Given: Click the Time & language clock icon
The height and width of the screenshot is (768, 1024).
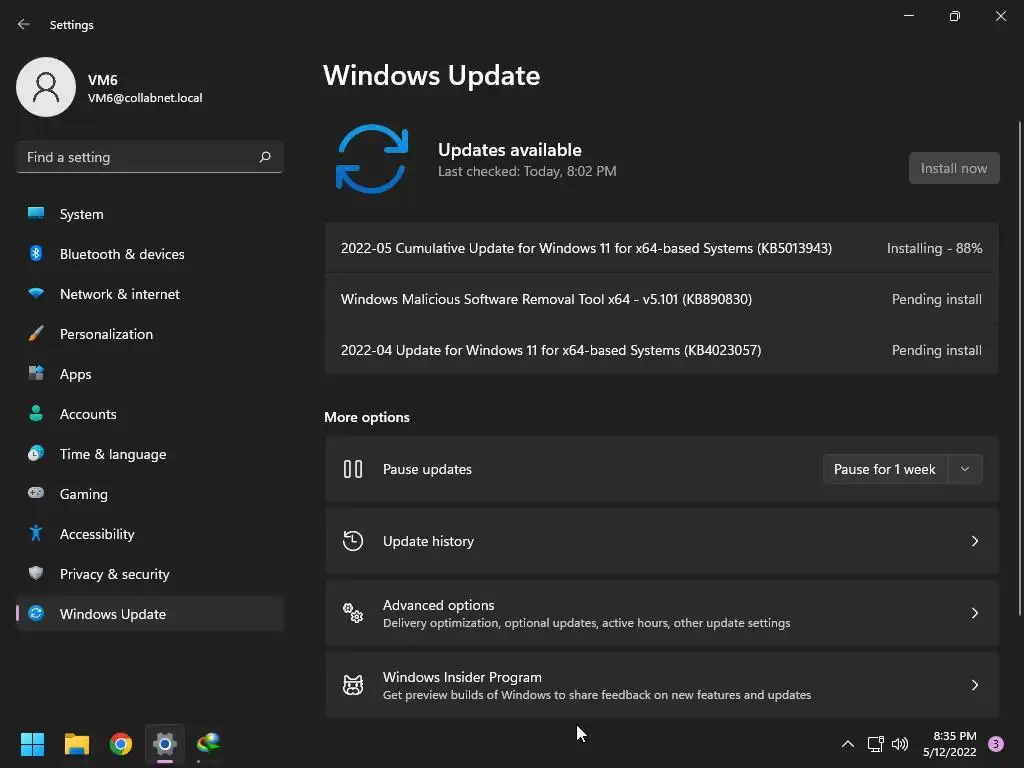Looking at the screenshot, I should click(36, 453).
